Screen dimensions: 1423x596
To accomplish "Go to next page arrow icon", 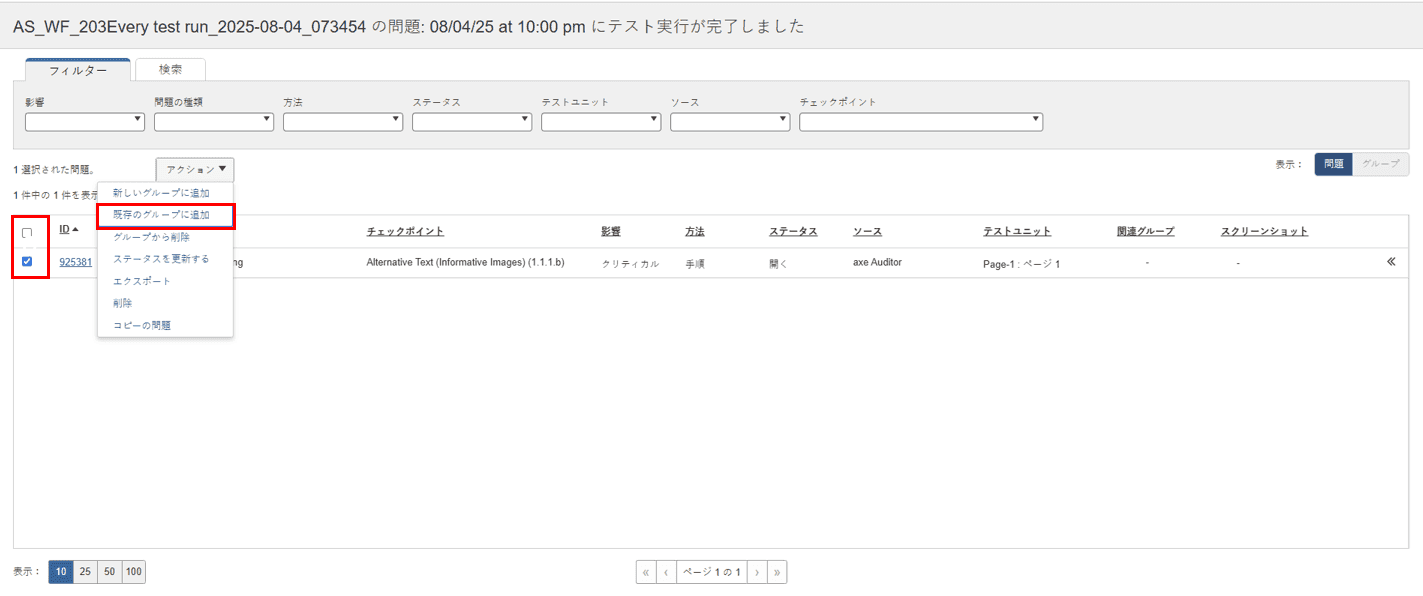I will coord(757,572).
